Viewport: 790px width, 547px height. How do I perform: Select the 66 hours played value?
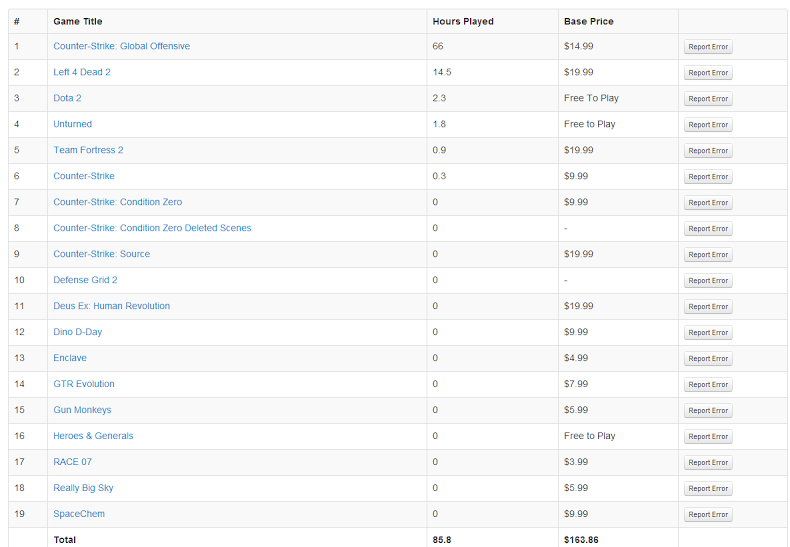tap(438, 46)
